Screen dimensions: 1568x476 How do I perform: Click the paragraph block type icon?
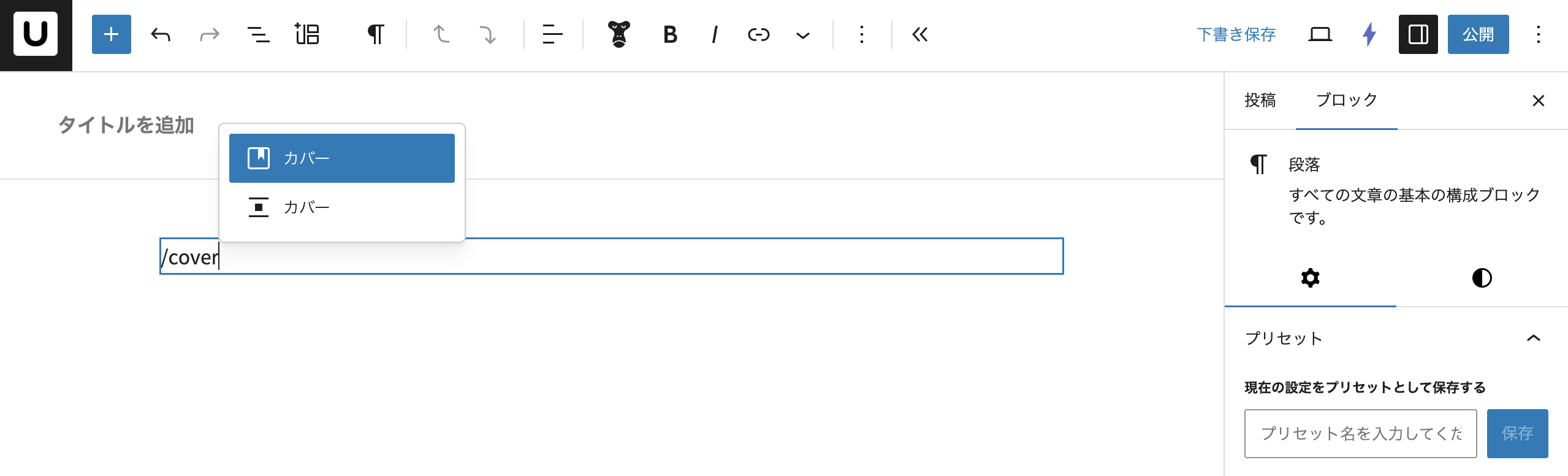click(x=375, y=34)
